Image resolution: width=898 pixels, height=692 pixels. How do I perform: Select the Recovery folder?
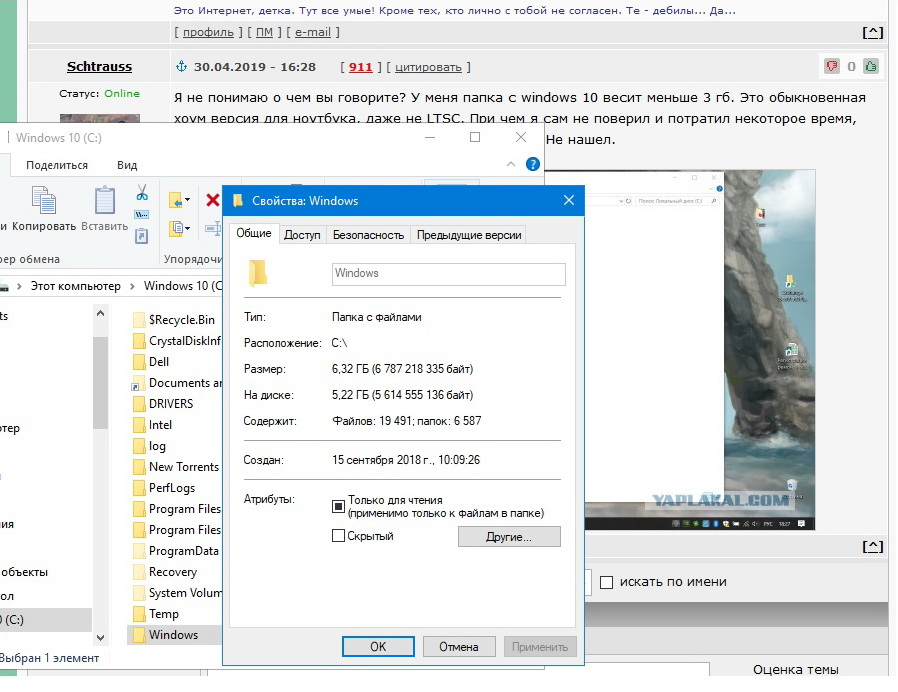click(165, 572)
